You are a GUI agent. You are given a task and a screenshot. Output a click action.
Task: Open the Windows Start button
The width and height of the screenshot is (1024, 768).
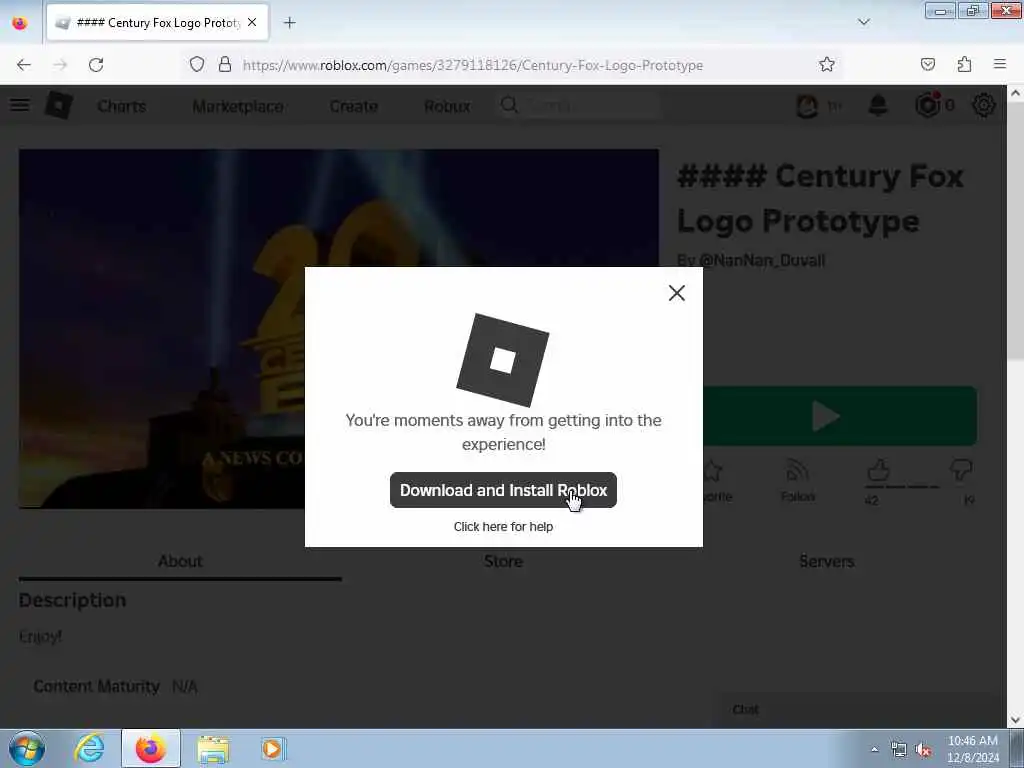tap(27, 748)
